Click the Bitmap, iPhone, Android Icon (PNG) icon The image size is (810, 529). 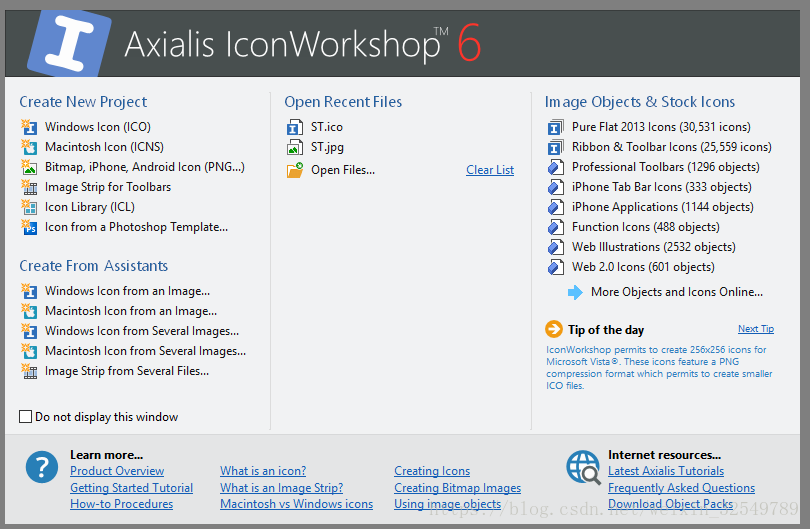click(29, 167)
